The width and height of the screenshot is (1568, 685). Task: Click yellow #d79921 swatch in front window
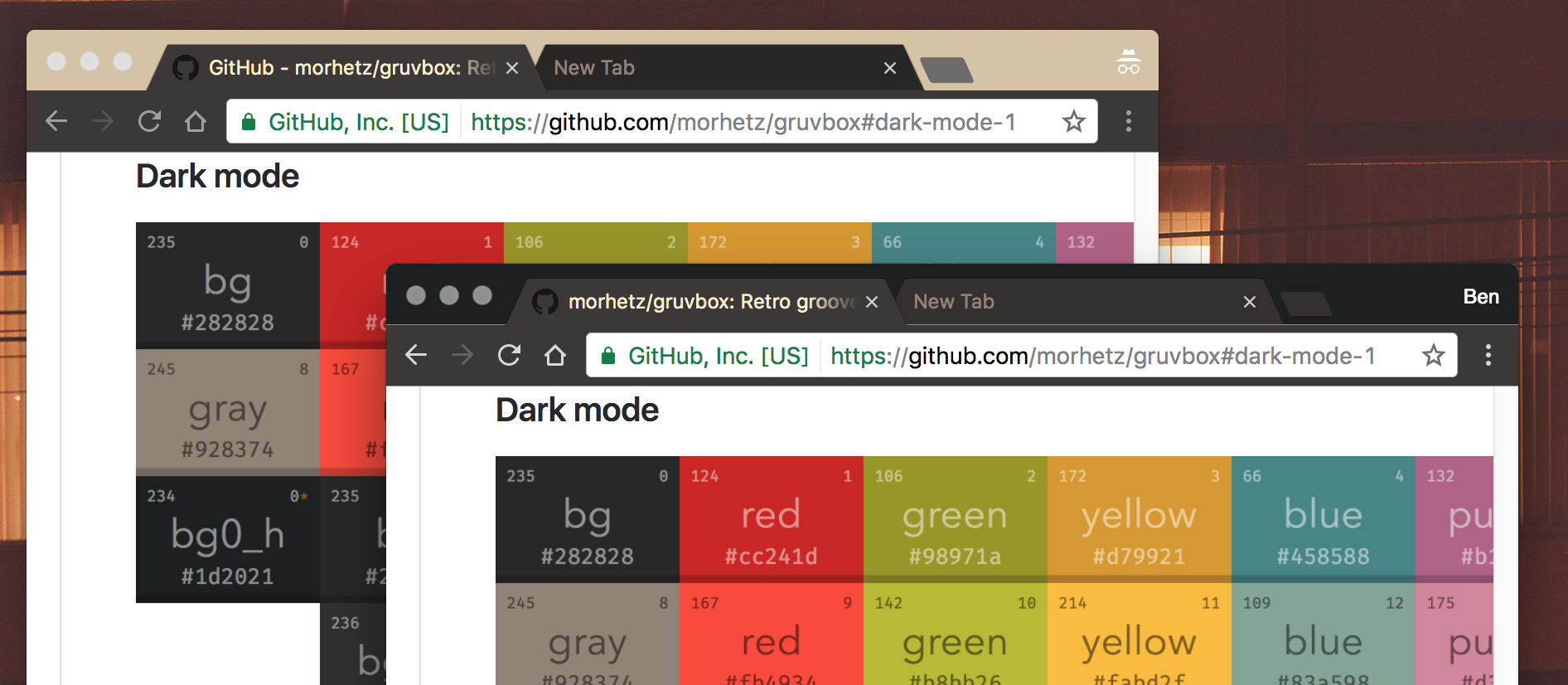pos(1140,519)
